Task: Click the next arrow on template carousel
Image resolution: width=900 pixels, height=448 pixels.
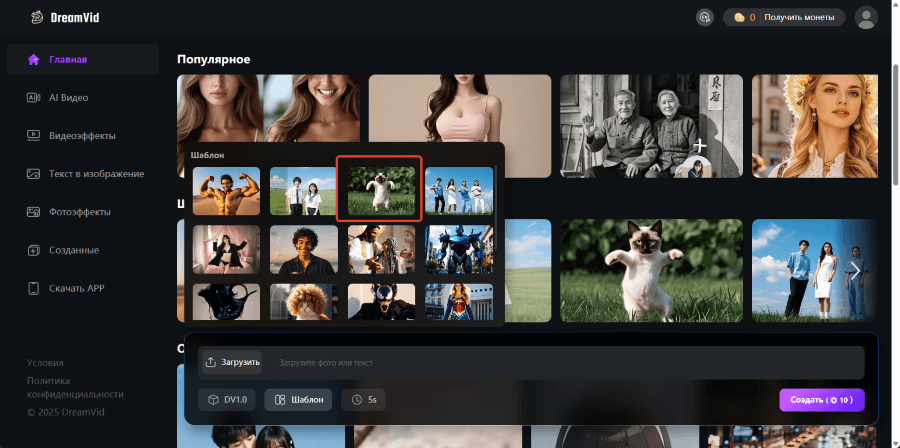Action: [x=855, y=270]
